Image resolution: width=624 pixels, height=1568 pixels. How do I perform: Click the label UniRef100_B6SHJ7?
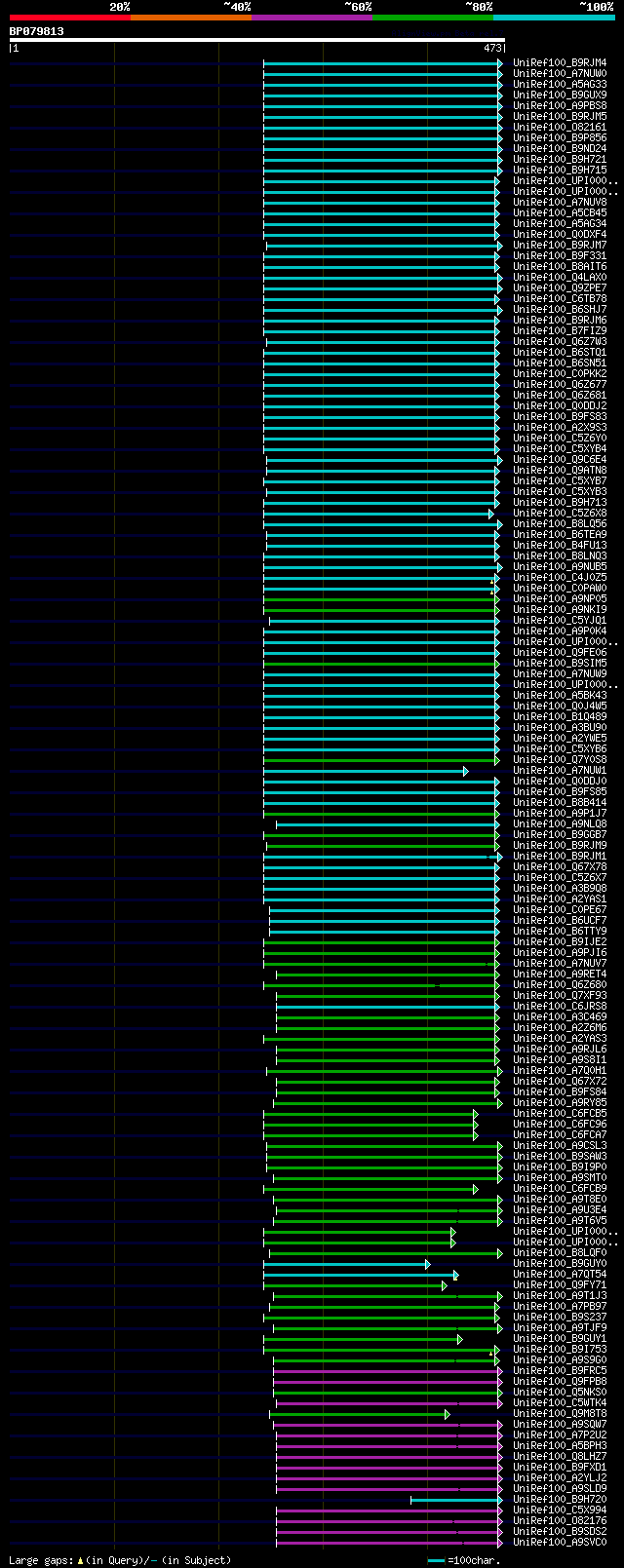pos(560,310)
